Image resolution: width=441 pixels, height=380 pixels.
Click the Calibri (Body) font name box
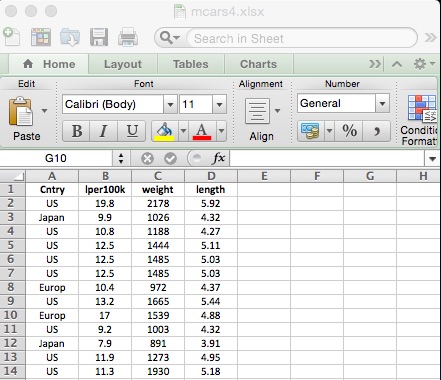point(113,104)
